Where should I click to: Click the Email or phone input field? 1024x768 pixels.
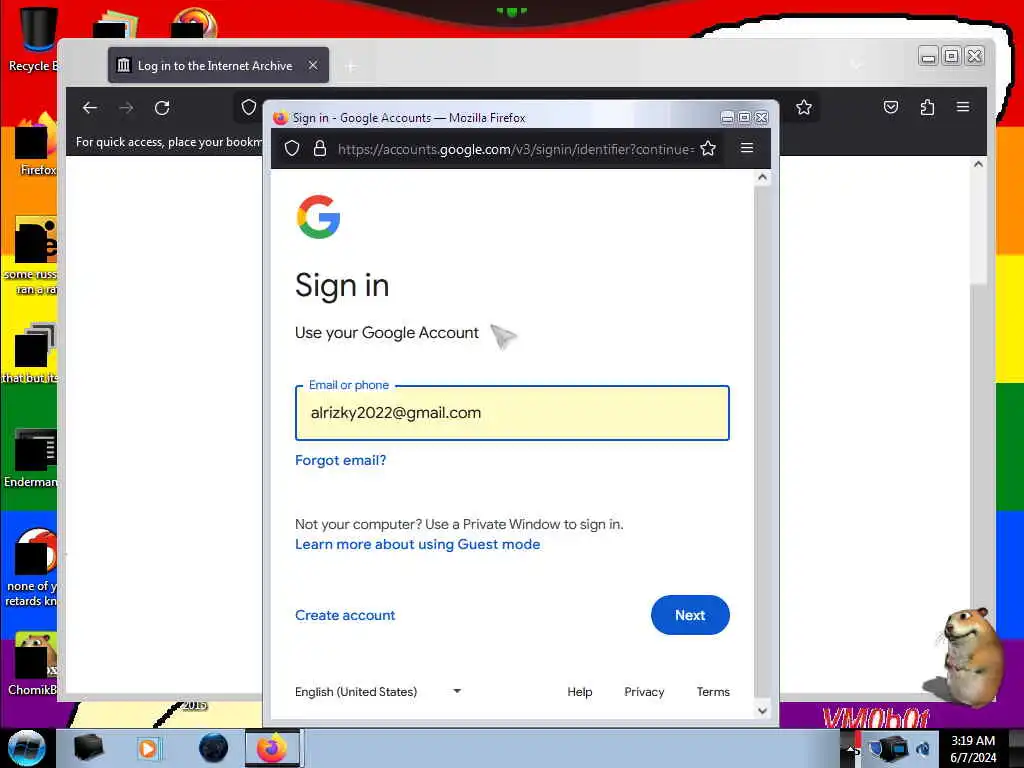[x=512, y=413]
